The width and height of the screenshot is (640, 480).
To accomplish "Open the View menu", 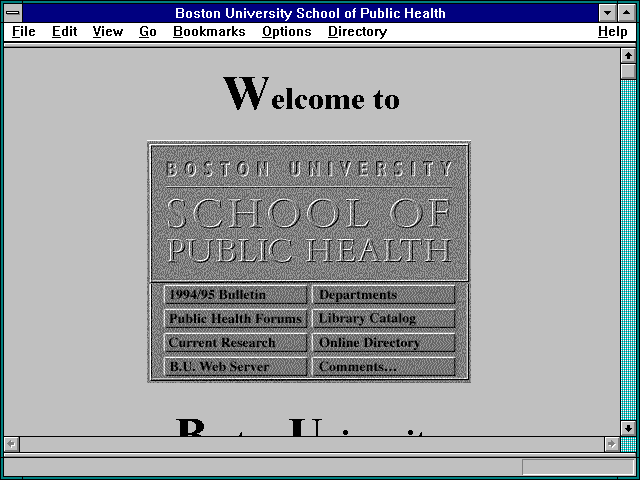I will 107,32.
